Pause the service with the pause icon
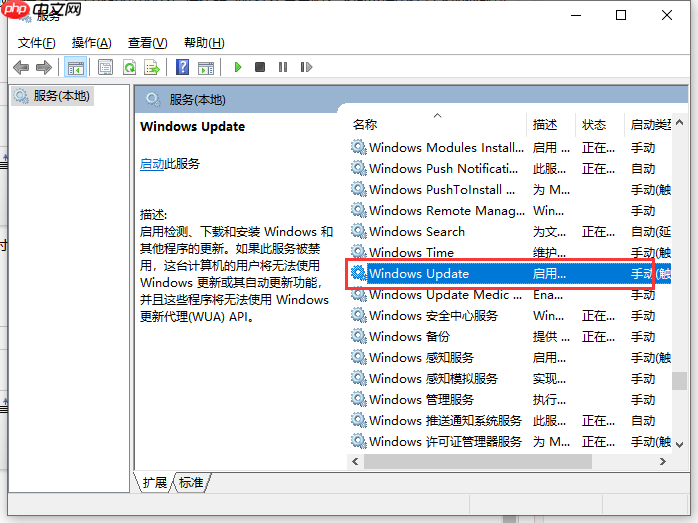 coord(283,67)
